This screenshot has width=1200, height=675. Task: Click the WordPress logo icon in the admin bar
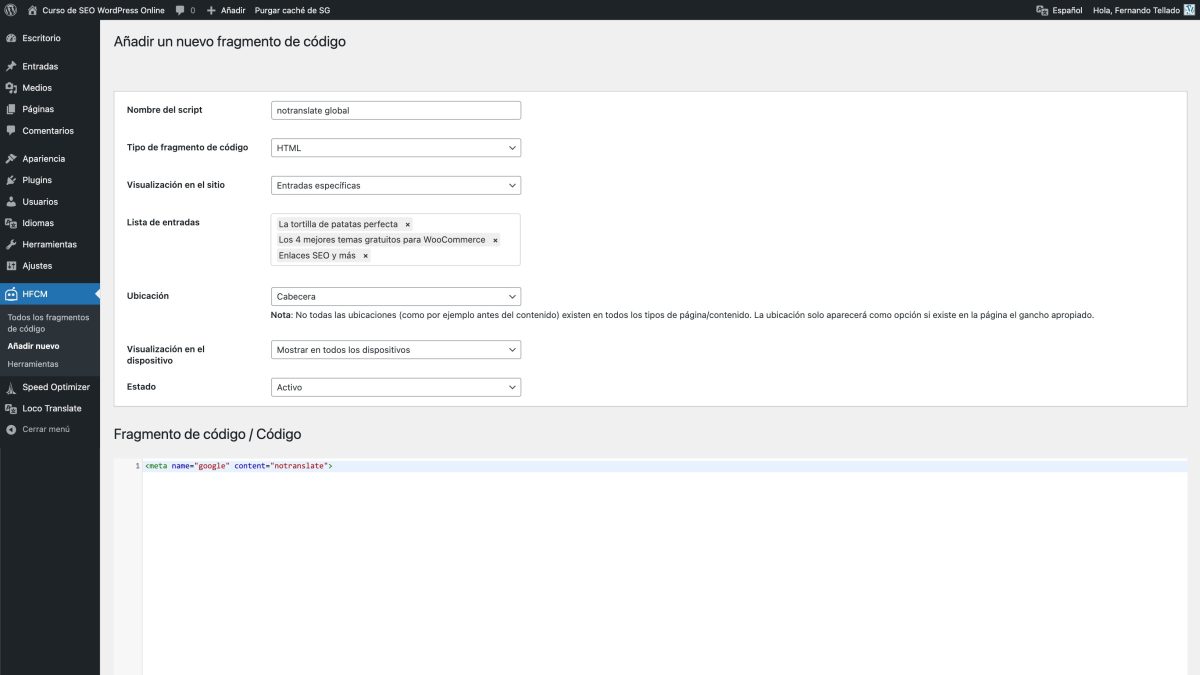point(10,10)
